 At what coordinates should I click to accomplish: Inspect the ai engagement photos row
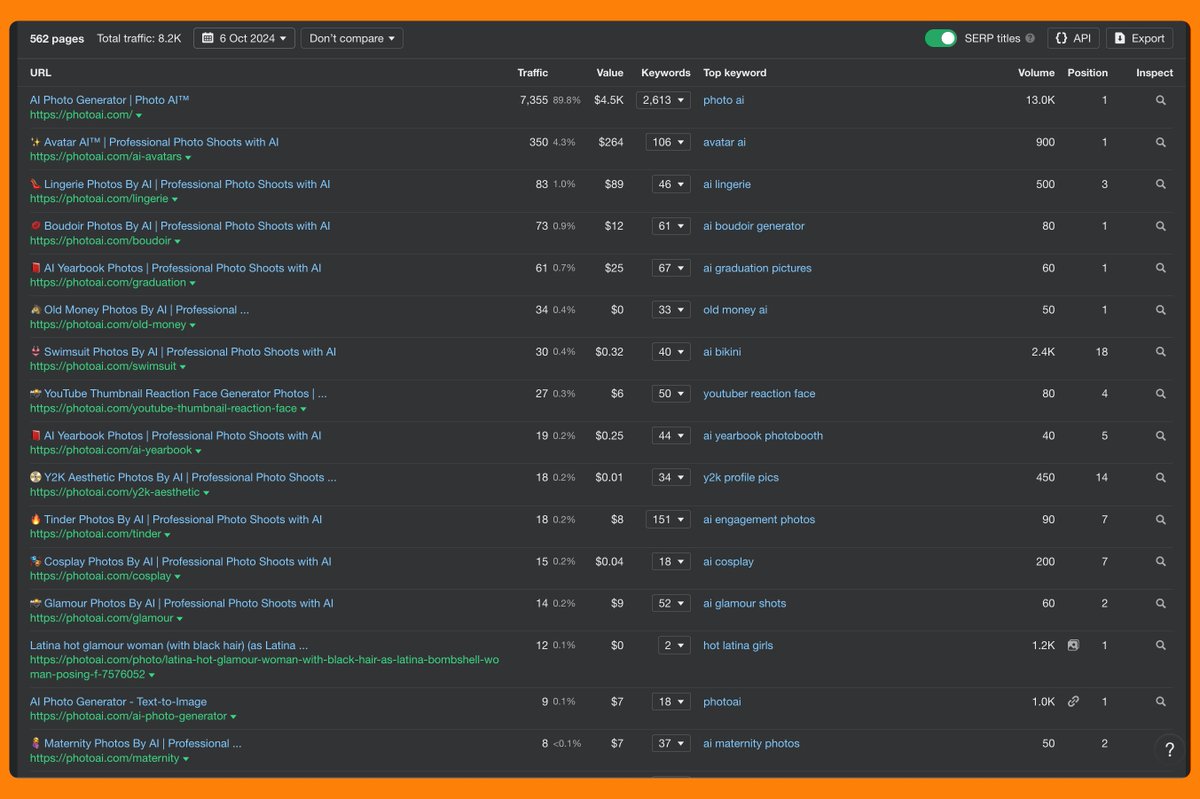pos(1160,520)
